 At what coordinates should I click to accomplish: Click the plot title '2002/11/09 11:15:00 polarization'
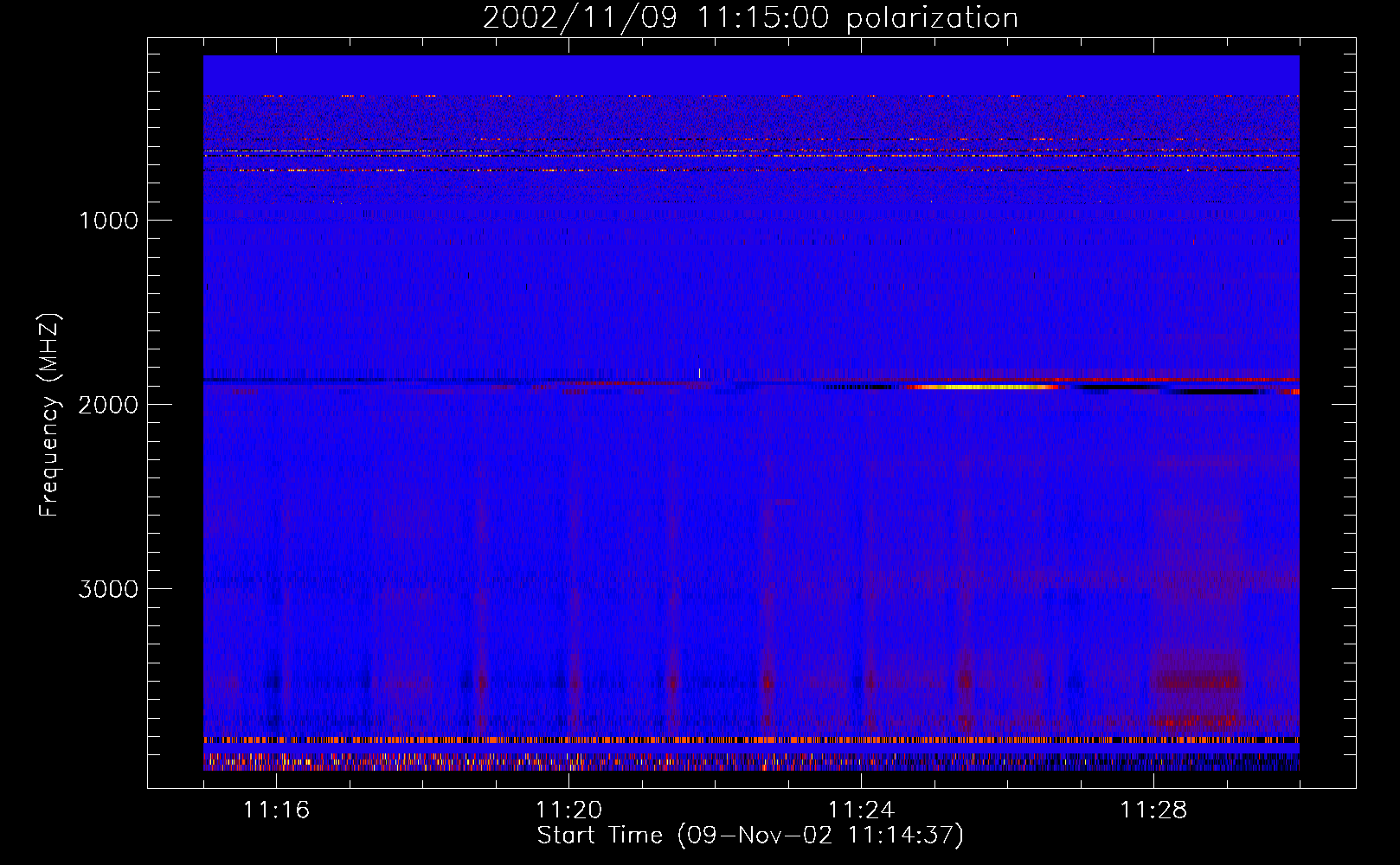pos(750,18)
